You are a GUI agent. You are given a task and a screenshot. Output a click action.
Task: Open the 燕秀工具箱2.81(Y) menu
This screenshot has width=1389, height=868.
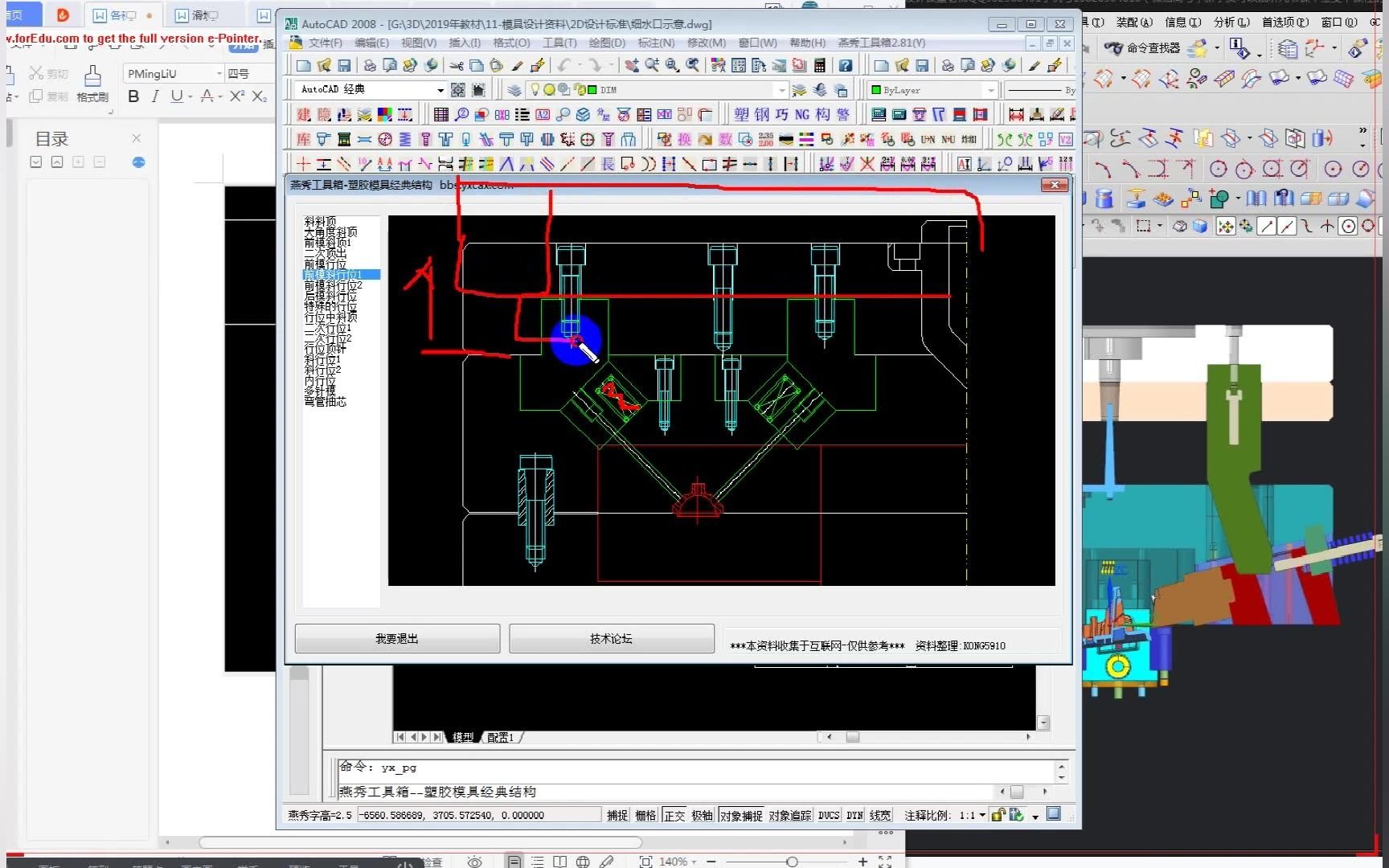(x=882, y=43)
